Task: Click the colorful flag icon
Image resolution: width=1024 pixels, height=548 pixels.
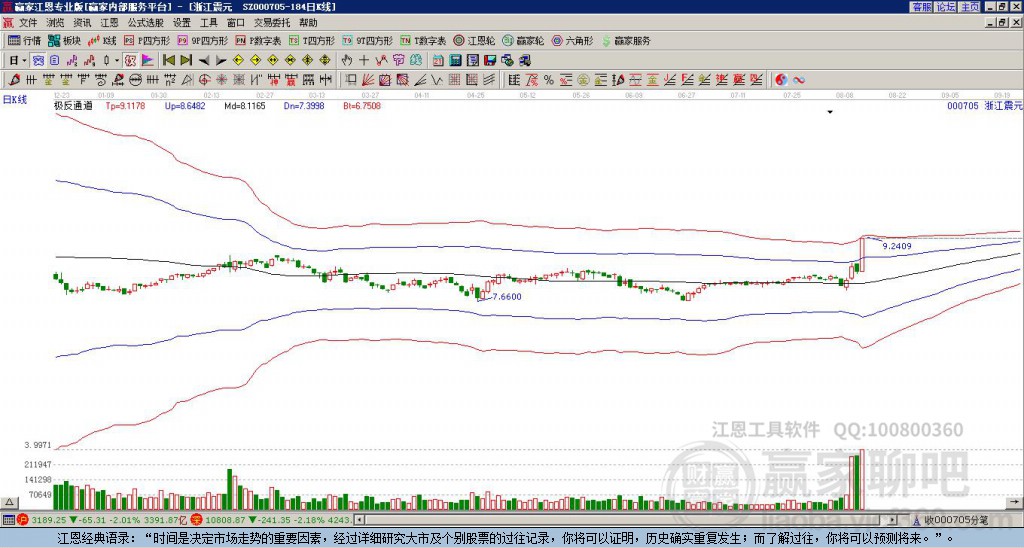Action: [x=148, y=61]
